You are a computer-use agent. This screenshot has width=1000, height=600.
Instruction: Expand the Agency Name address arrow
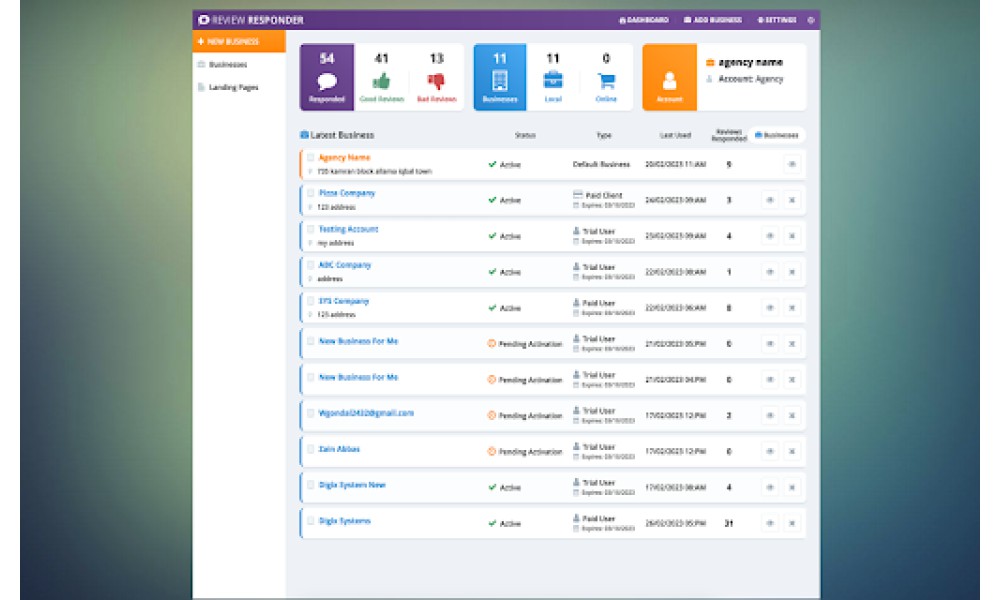click(311, 171)
